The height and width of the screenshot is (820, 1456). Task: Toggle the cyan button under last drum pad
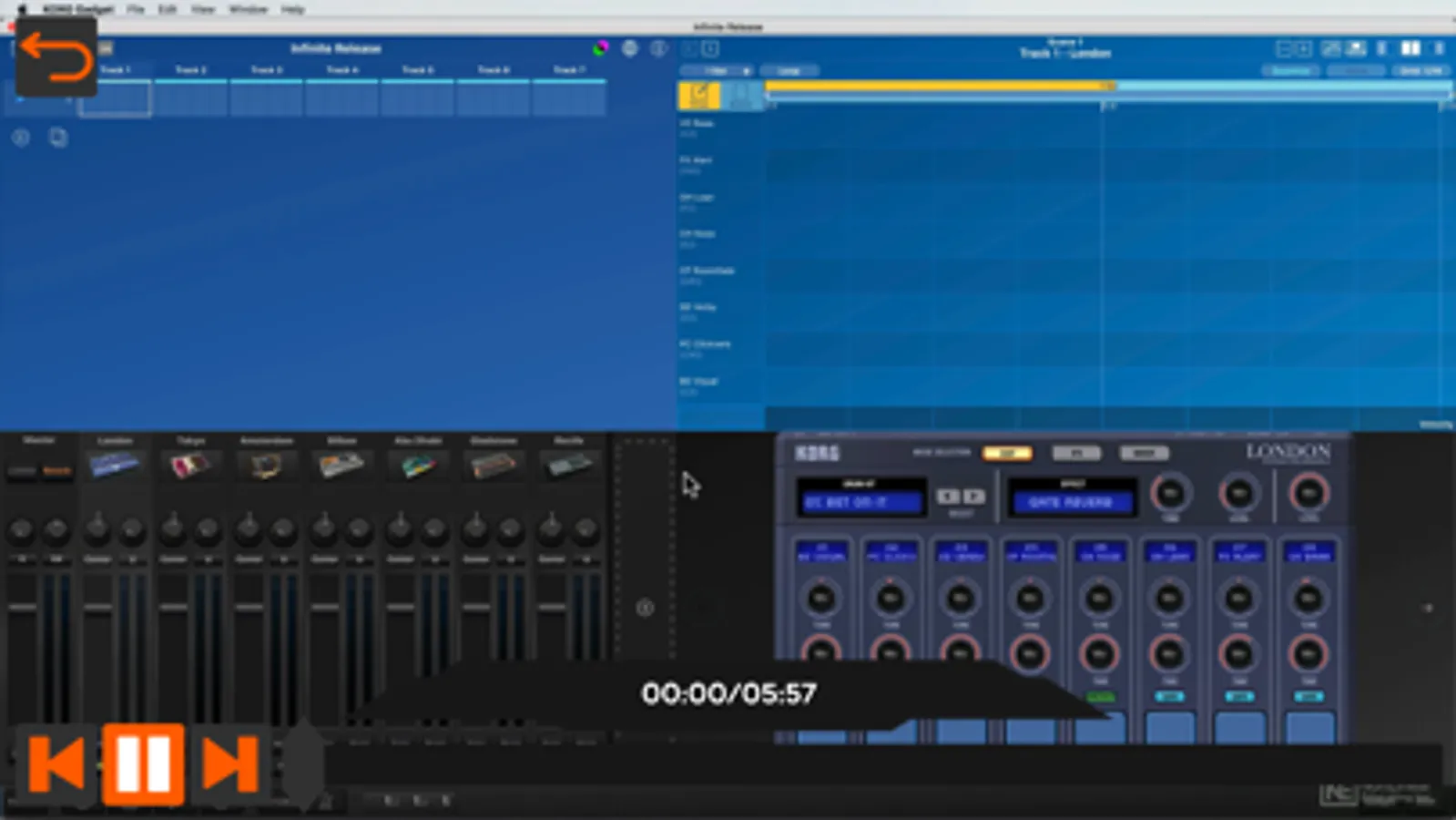1308,697
